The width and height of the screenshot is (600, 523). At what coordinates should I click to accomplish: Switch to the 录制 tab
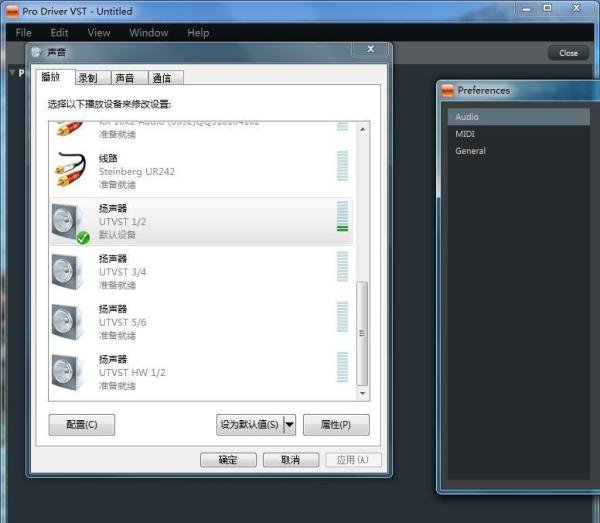[93, 78]
